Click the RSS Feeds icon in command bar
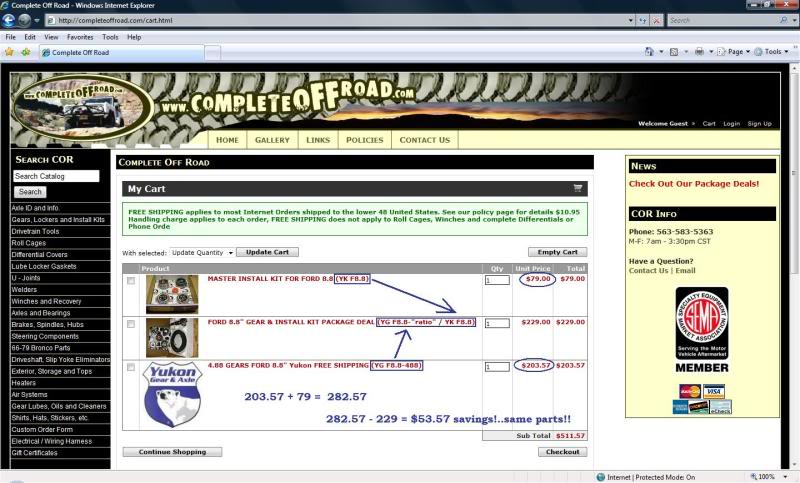800x483 pixels. (x=673, y=52)
